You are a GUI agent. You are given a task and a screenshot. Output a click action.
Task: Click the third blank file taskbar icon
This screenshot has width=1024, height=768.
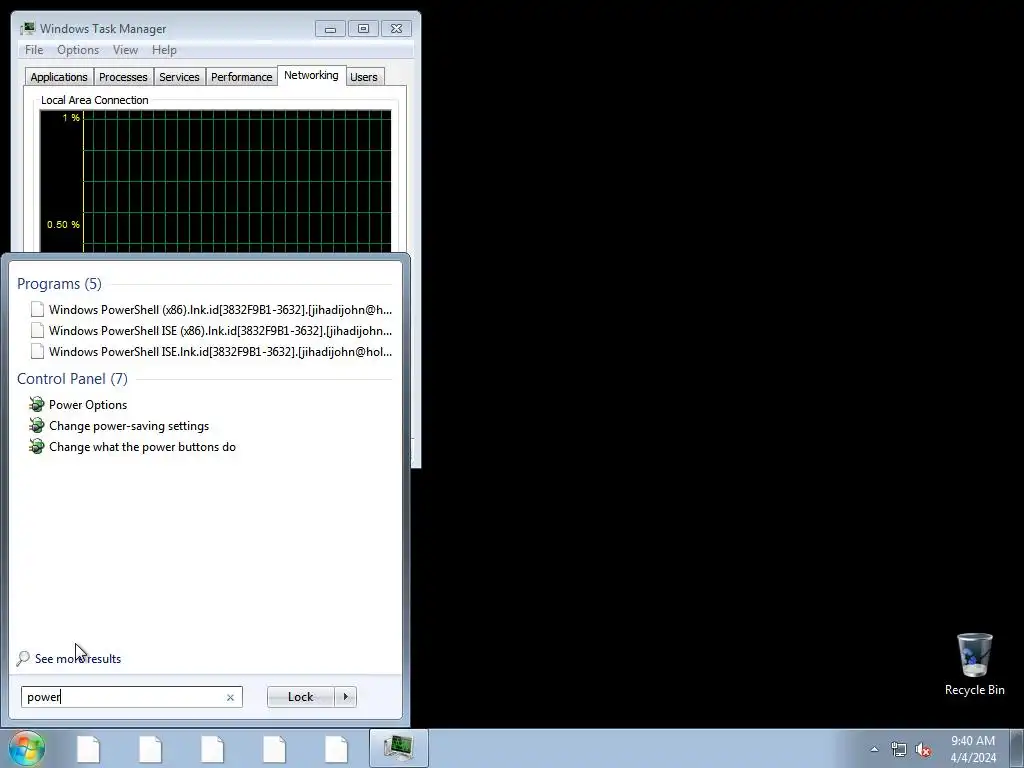(x=212, y=749)
